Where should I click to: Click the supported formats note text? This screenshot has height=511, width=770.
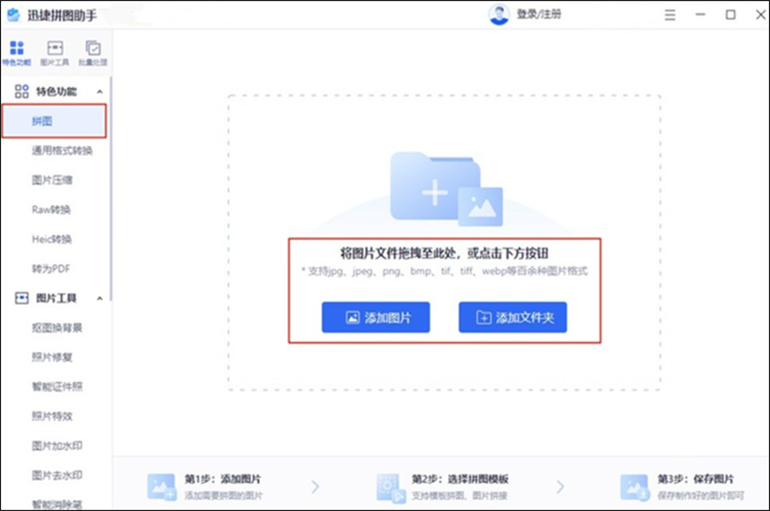[x=444, y=271]
